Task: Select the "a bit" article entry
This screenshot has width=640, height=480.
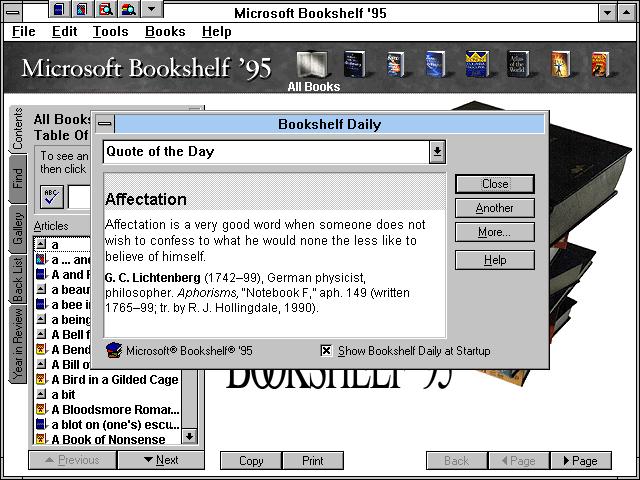Action: point(63,394)
